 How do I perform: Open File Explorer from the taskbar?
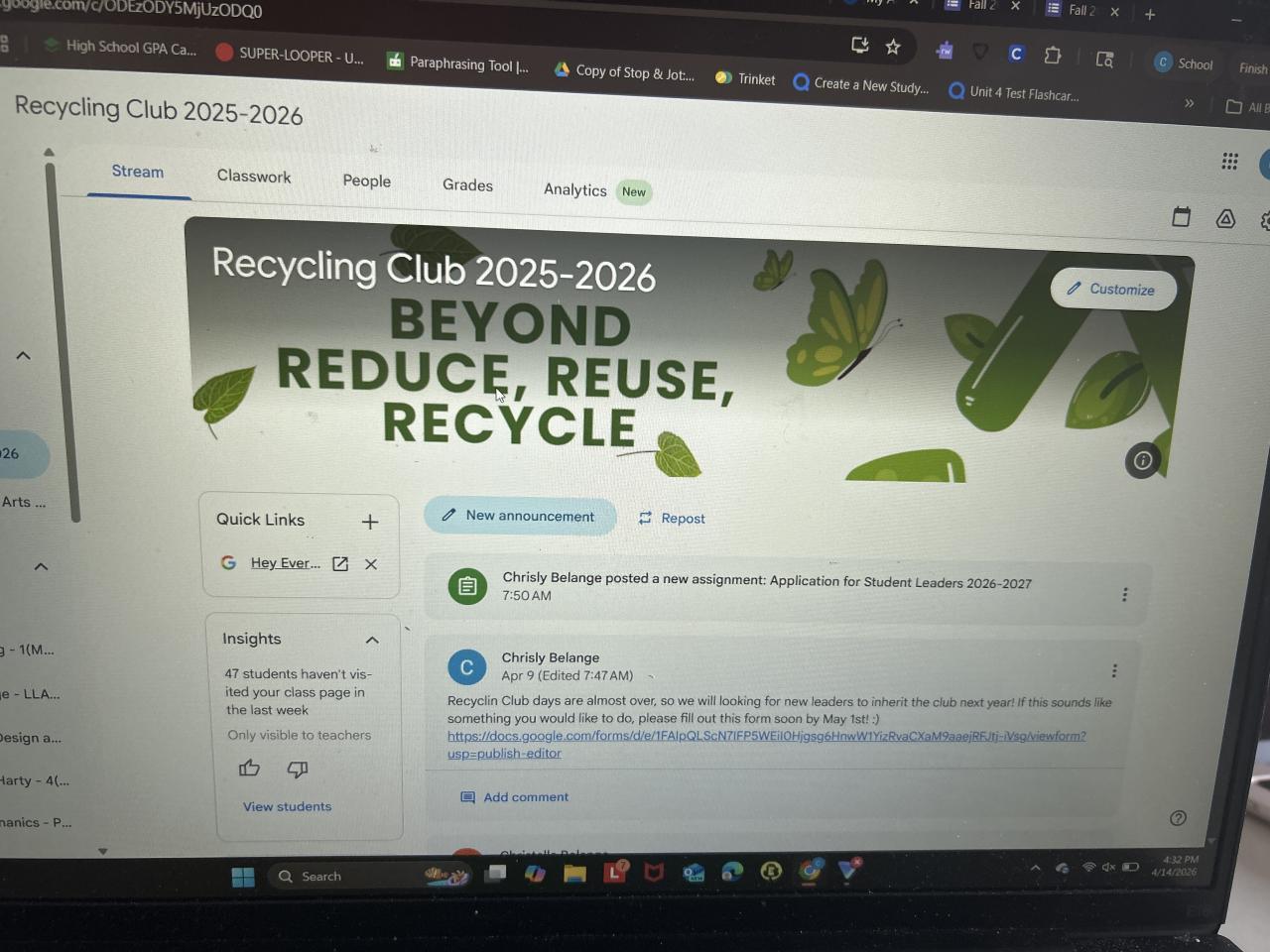(574, 874)
